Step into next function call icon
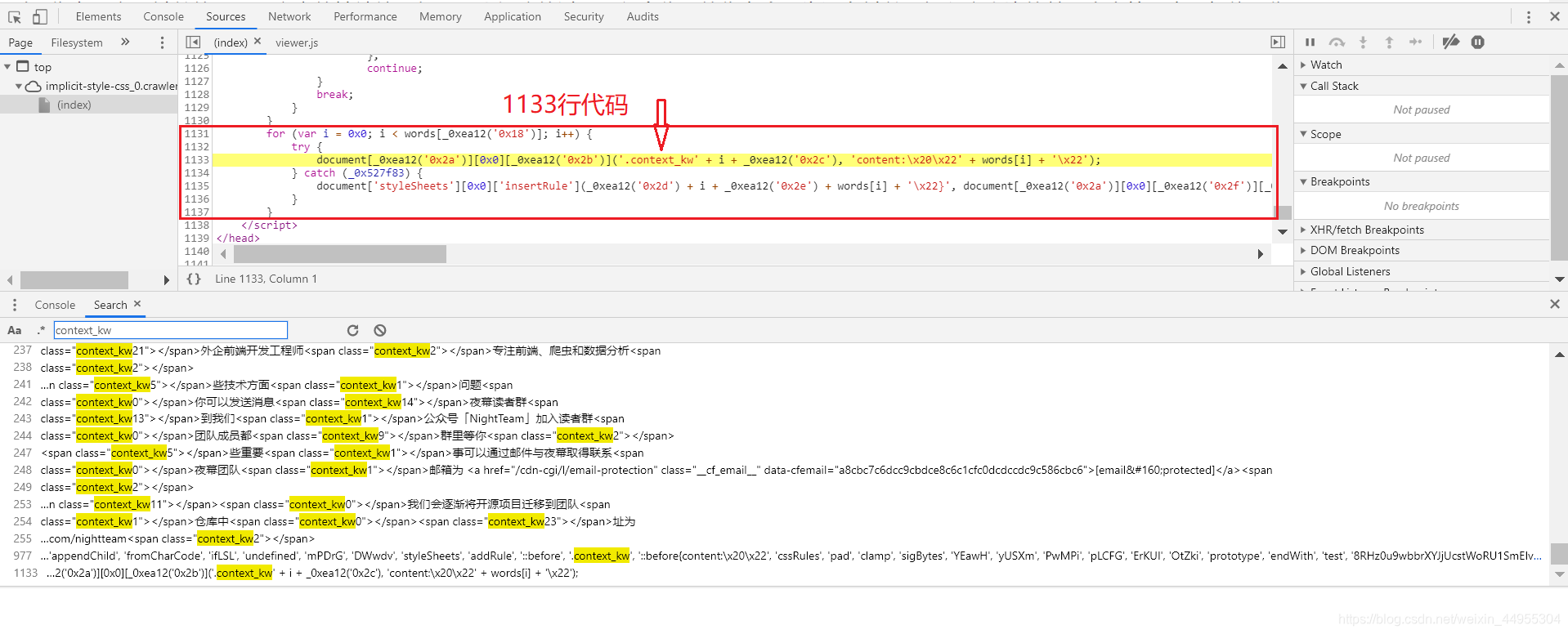 pyautogui.click(x=1363, y=42)
